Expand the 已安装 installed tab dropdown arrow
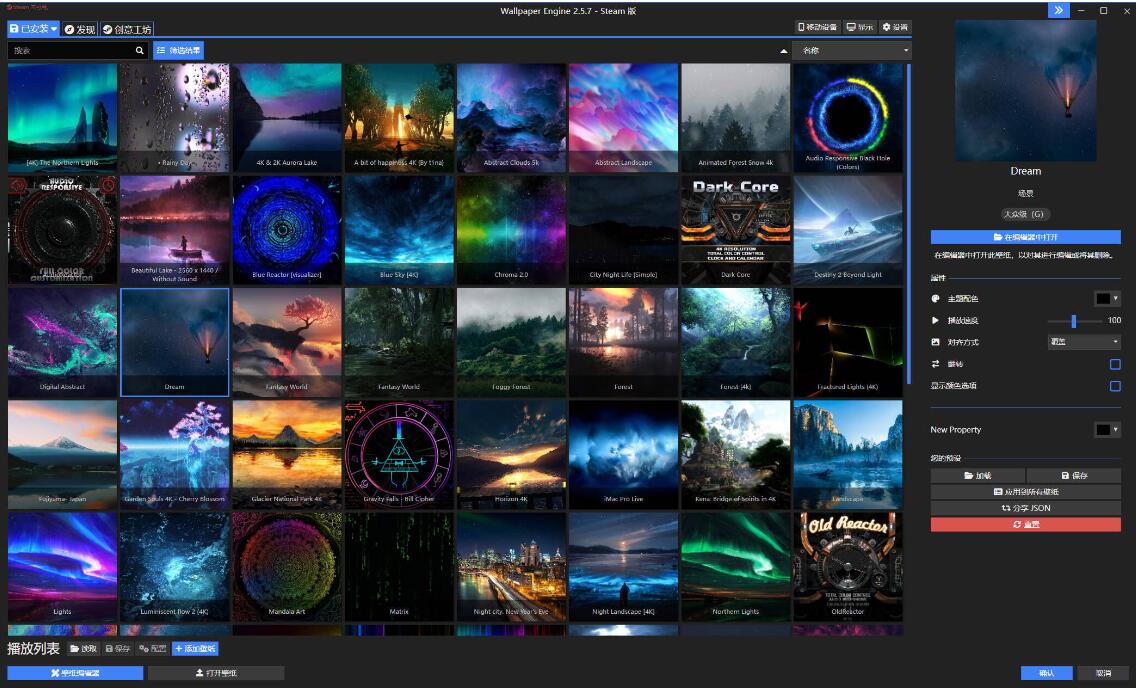The height and width of the screenshot is (688, 1136). point(54,29)
